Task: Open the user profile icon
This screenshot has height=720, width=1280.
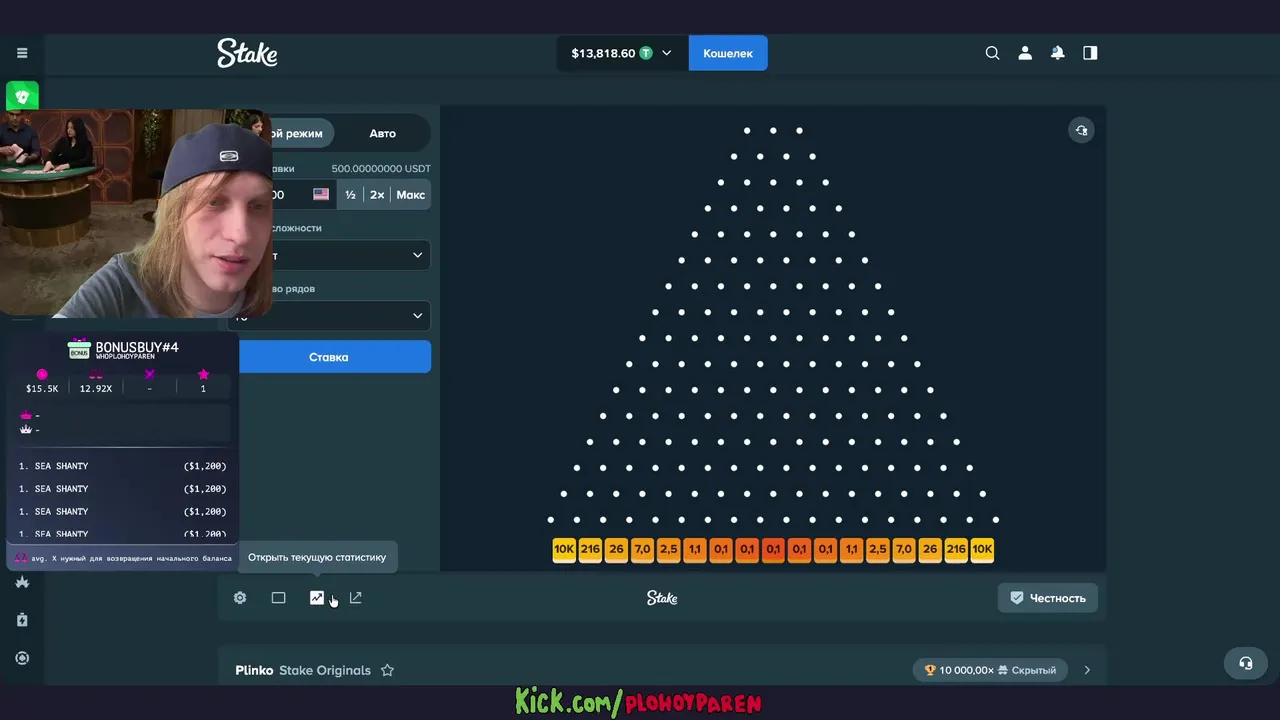Action: click(x=1025, y=53)
